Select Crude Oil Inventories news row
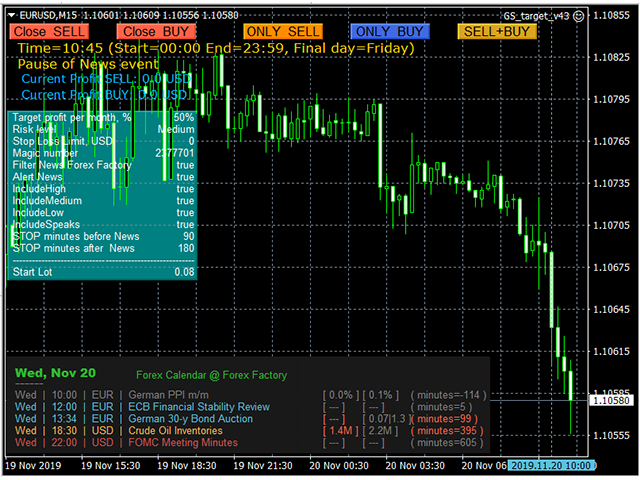Image resolution: width=640 pixels, height=480 pixels. [249, 431]
